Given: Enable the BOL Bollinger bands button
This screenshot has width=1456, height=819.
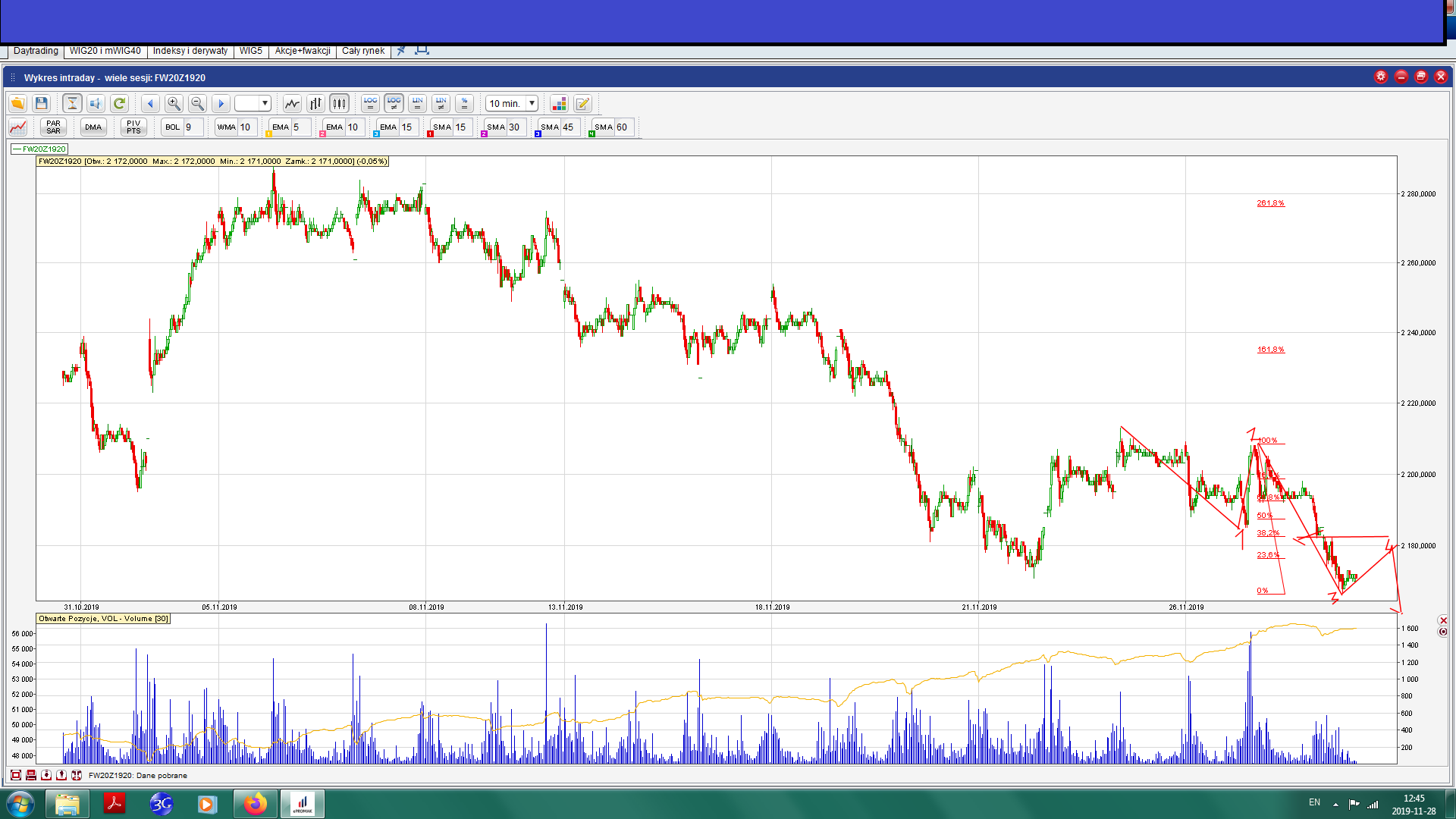Looking at the screenshot, I should 173,127.
